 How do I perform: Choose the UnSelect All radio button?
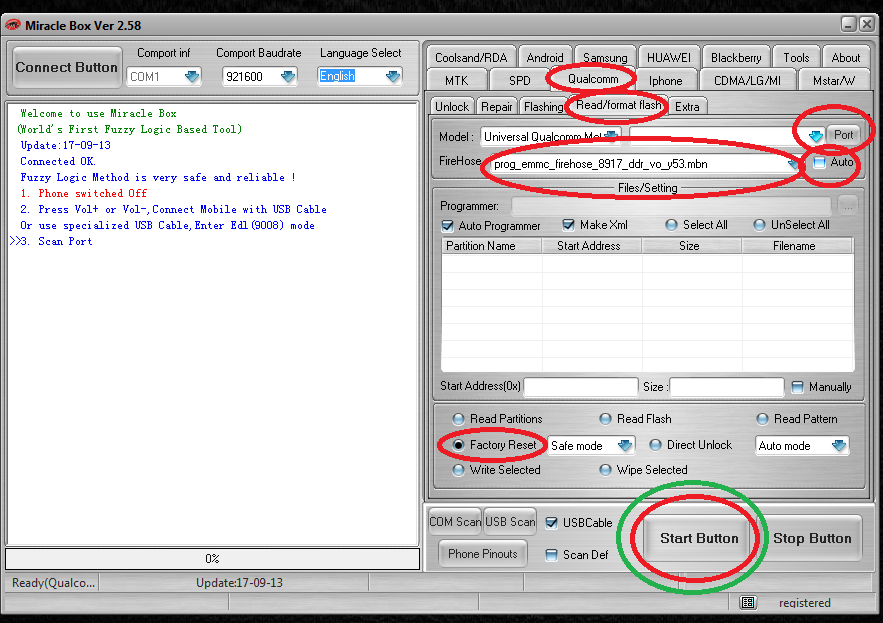[x=759, y=225]
